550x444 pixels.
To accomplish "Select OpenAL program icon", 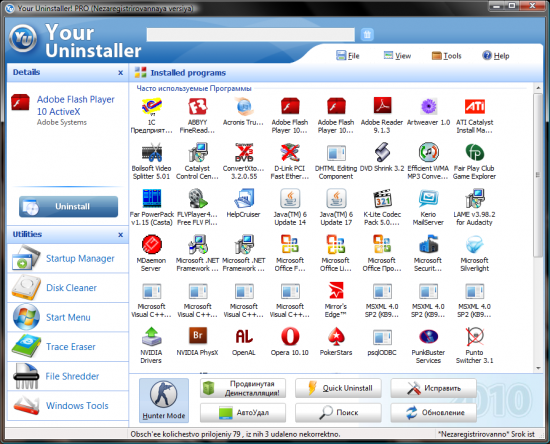I will tap(244, 336).
